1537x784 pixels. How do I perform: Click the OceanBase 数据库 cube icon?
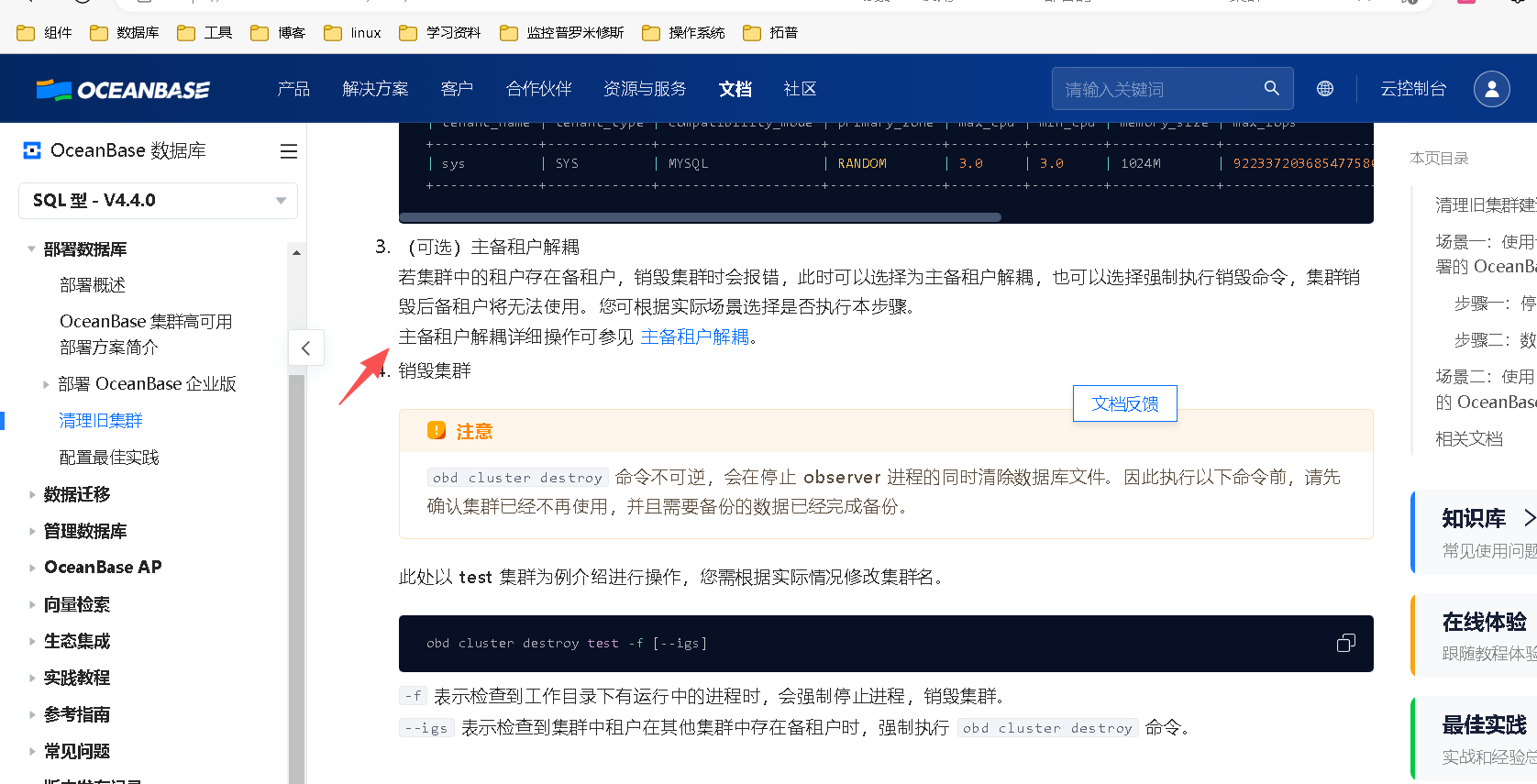(32, 150)
